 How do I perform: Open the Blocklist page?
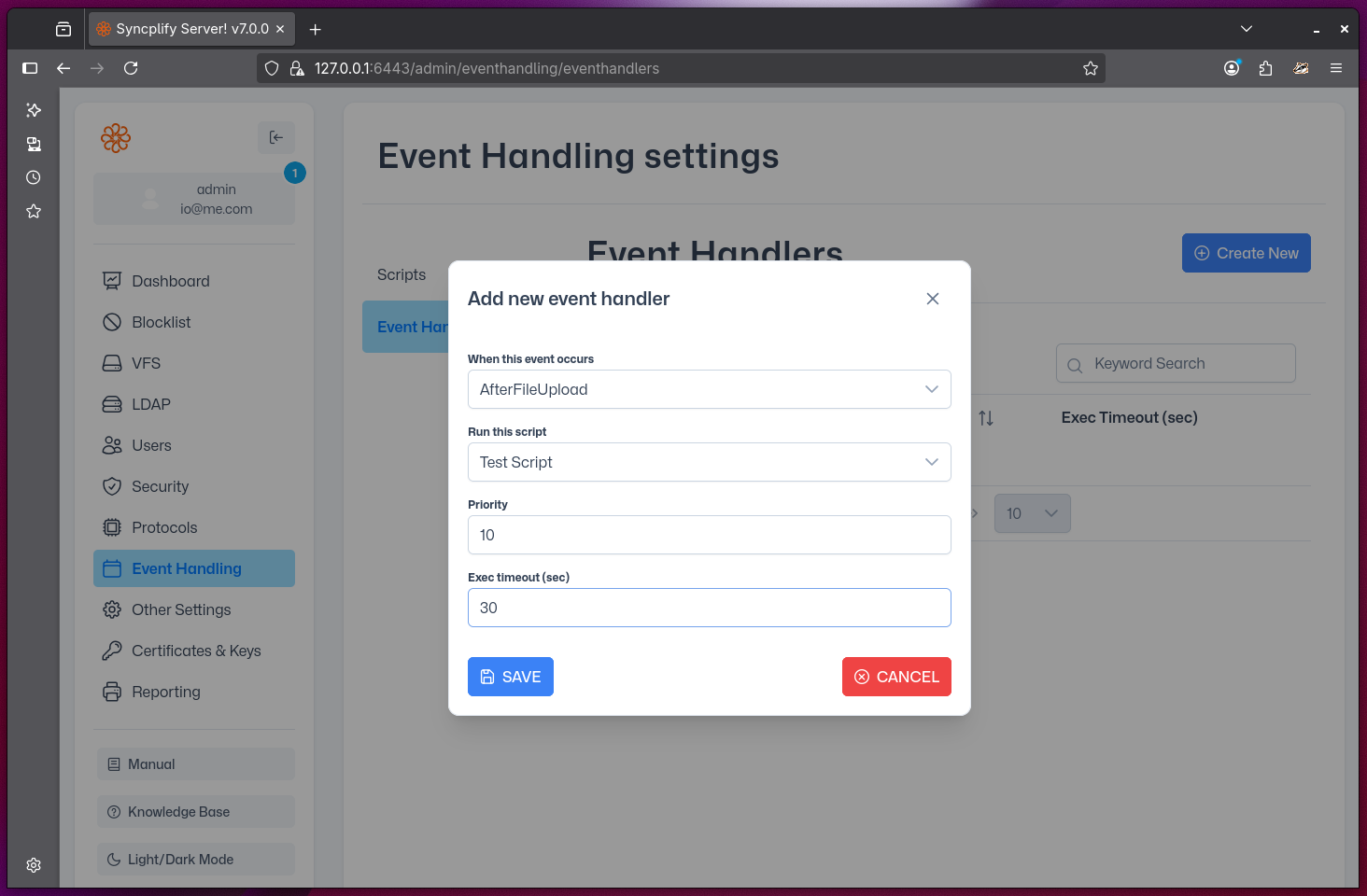point(161,321)
